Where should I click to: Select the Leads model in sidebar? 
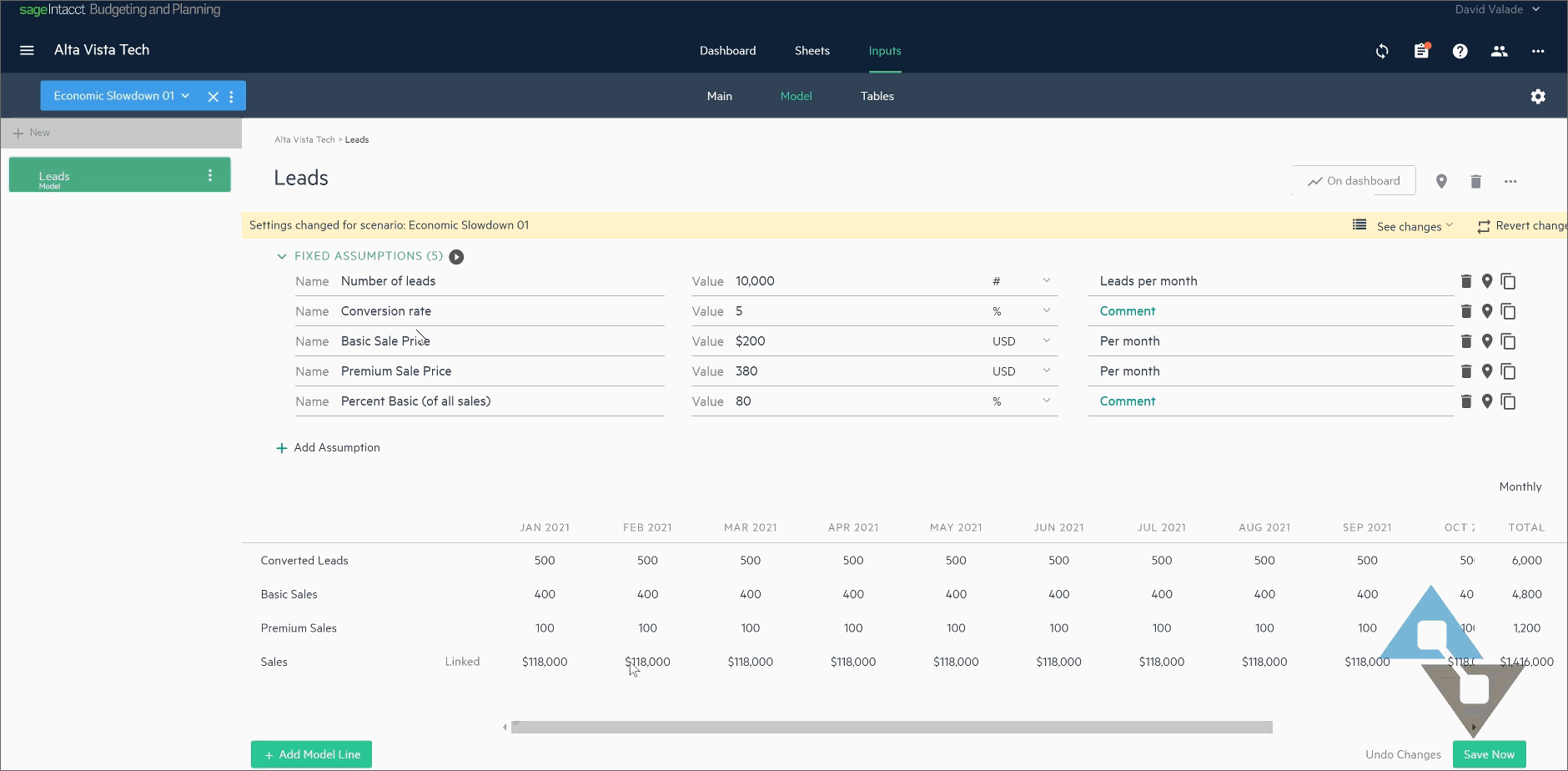[119, 175]
